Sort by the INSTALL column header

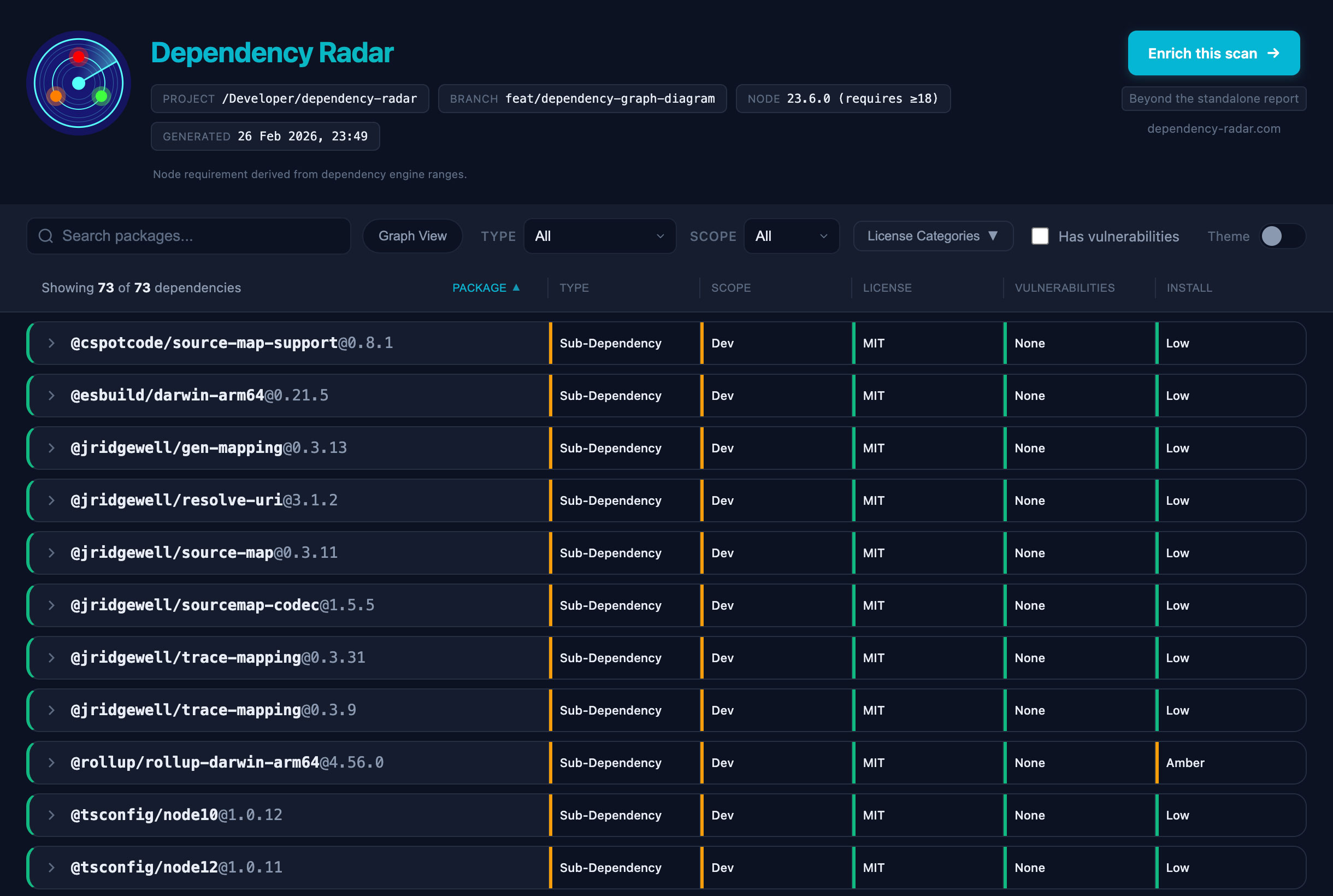tap(1188, 288)
